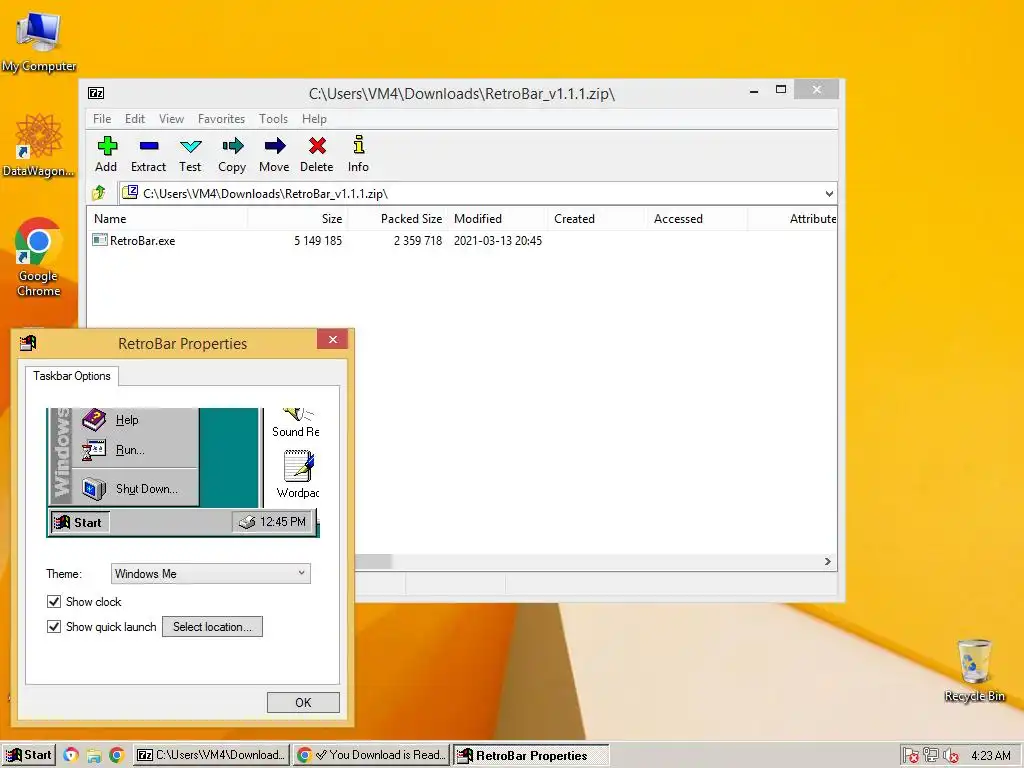Open the Tools menu
1024x768 pixels.
pos(273,119)
